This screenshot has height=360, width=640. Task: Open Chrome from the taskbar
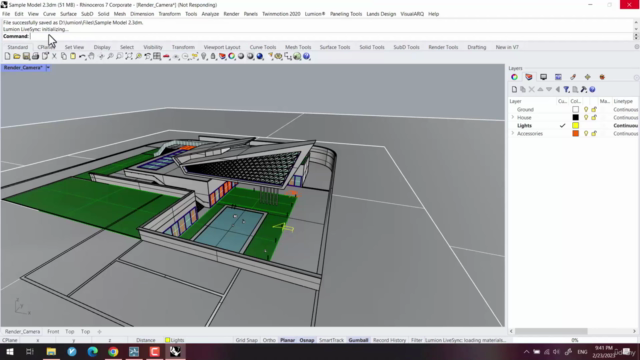point(113,351)
